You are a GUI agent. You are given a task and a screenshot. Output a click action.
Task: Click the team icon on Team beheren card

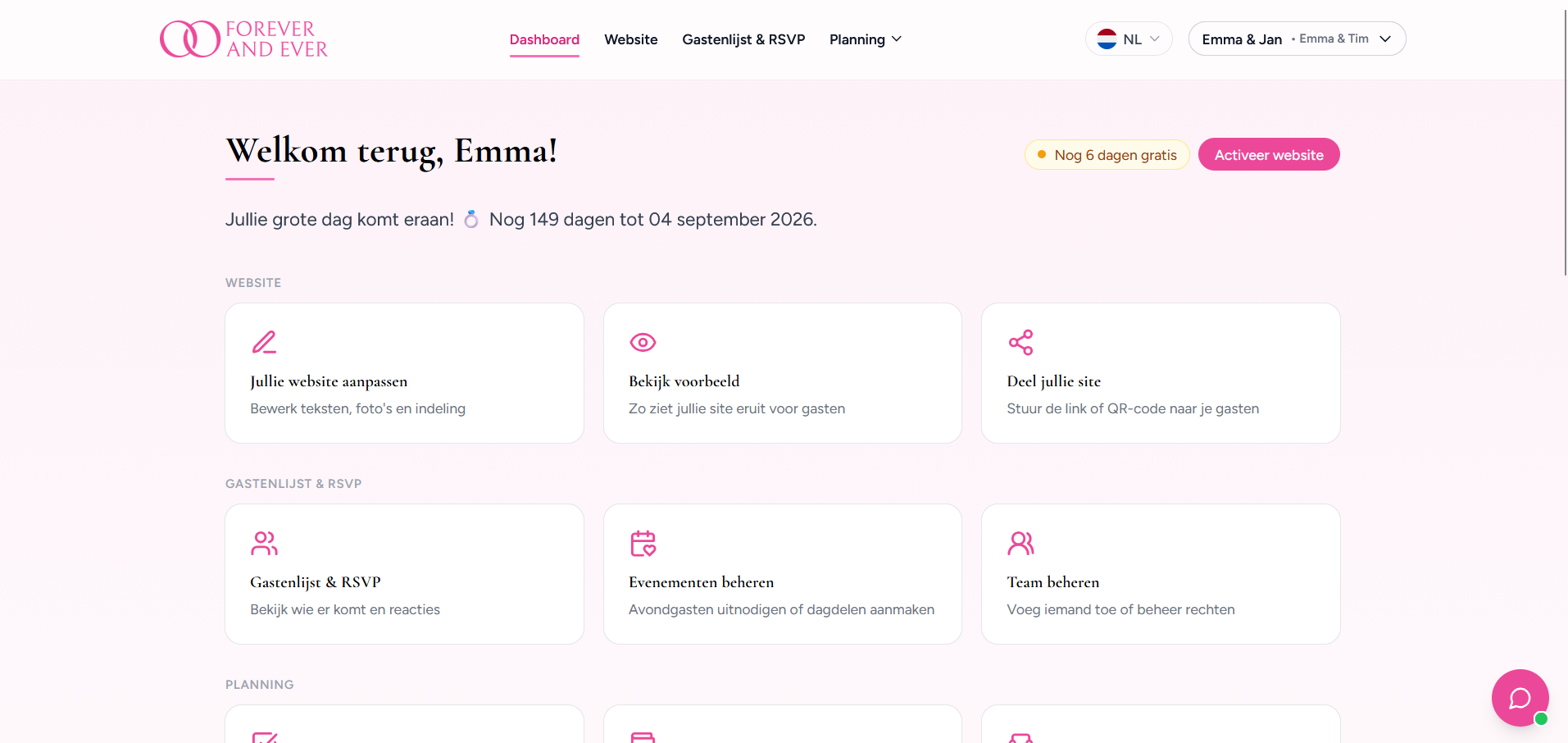coord(1020,543)
